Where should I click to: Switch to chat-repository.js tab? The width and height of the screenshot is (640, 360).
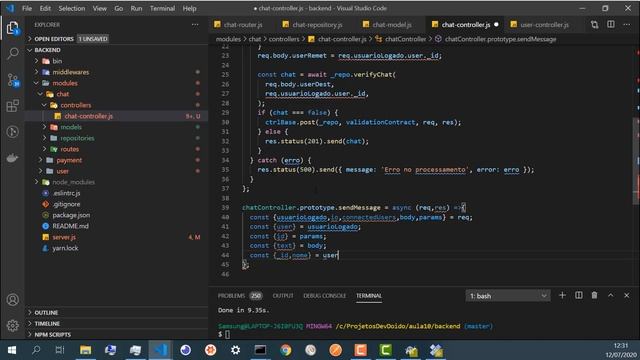(317, 24)
